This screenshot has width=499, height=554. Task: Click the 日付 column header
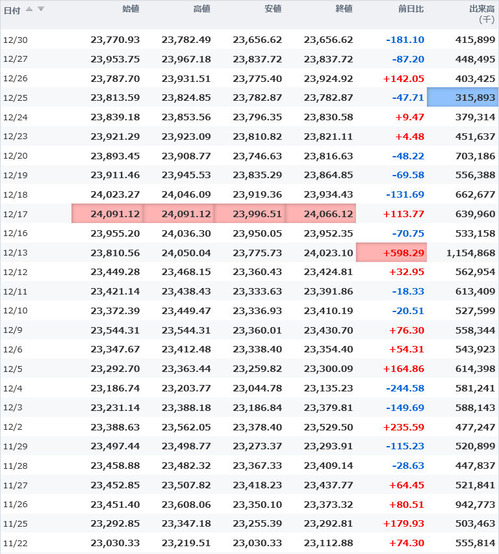pos(12,11)
